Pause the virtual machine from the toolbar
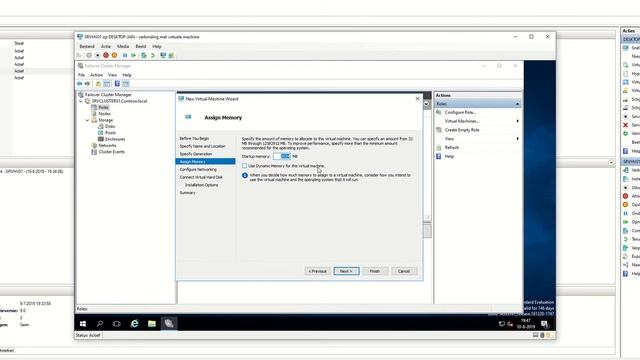640x360 pixels. point(125,55)
